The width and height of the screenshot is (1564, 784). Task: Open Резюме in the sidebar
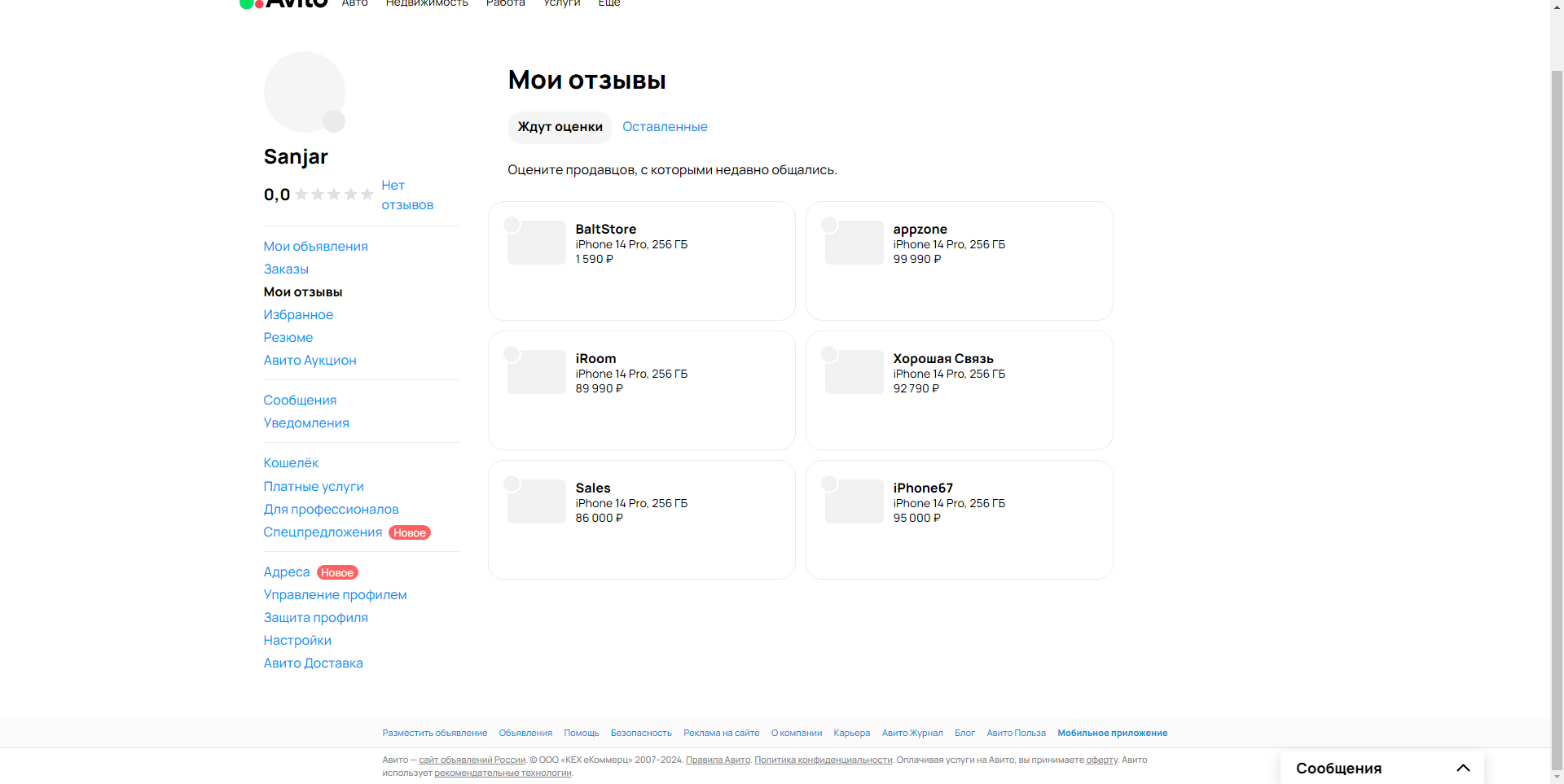(288, 337)
